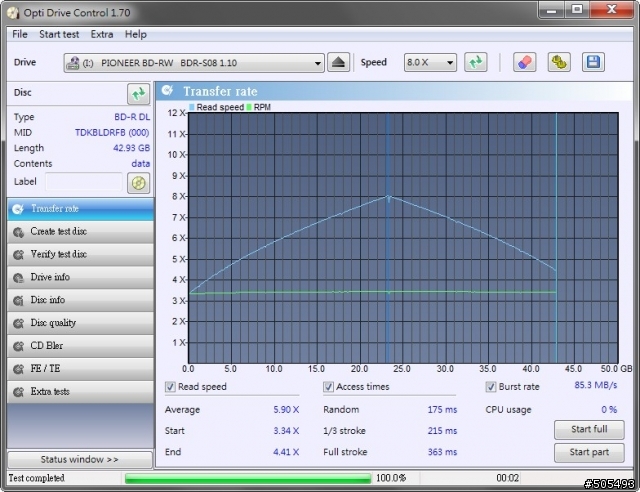Open the Start test menu
The width and height of the screenshot is (640, 492).
coord(59,34)
